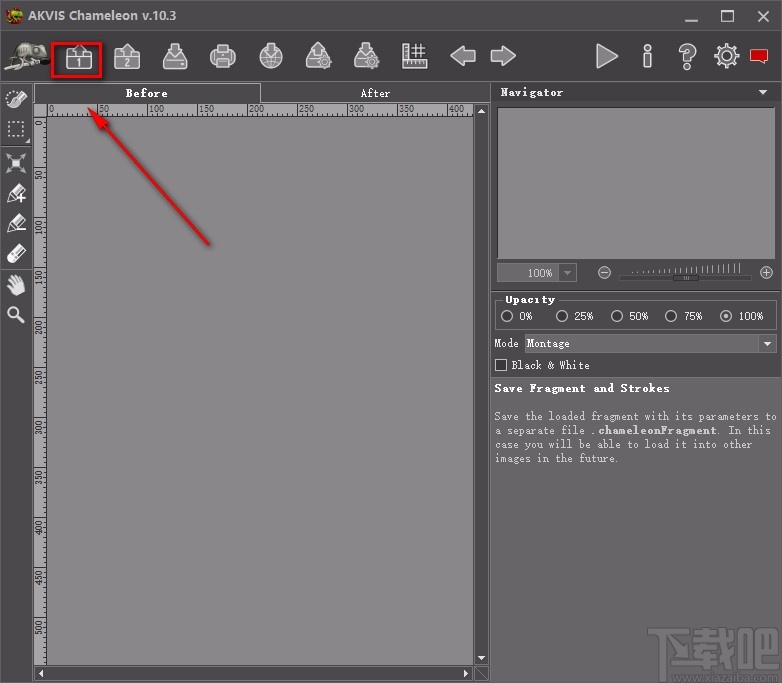
Task: Switch to the Before tab
Action: 147,93
